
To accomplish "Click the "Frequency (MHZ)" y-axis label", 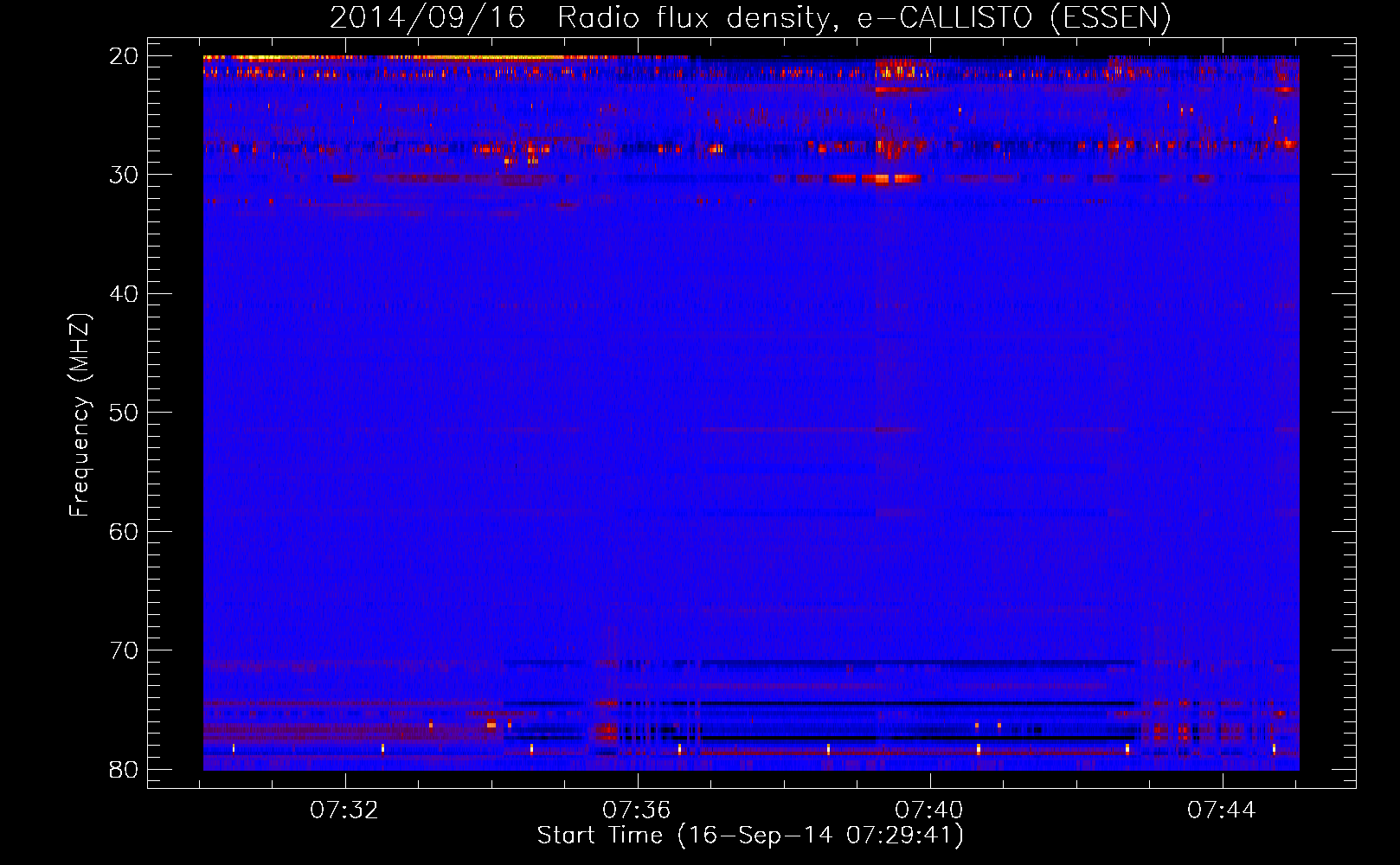I will pos(80,415).
